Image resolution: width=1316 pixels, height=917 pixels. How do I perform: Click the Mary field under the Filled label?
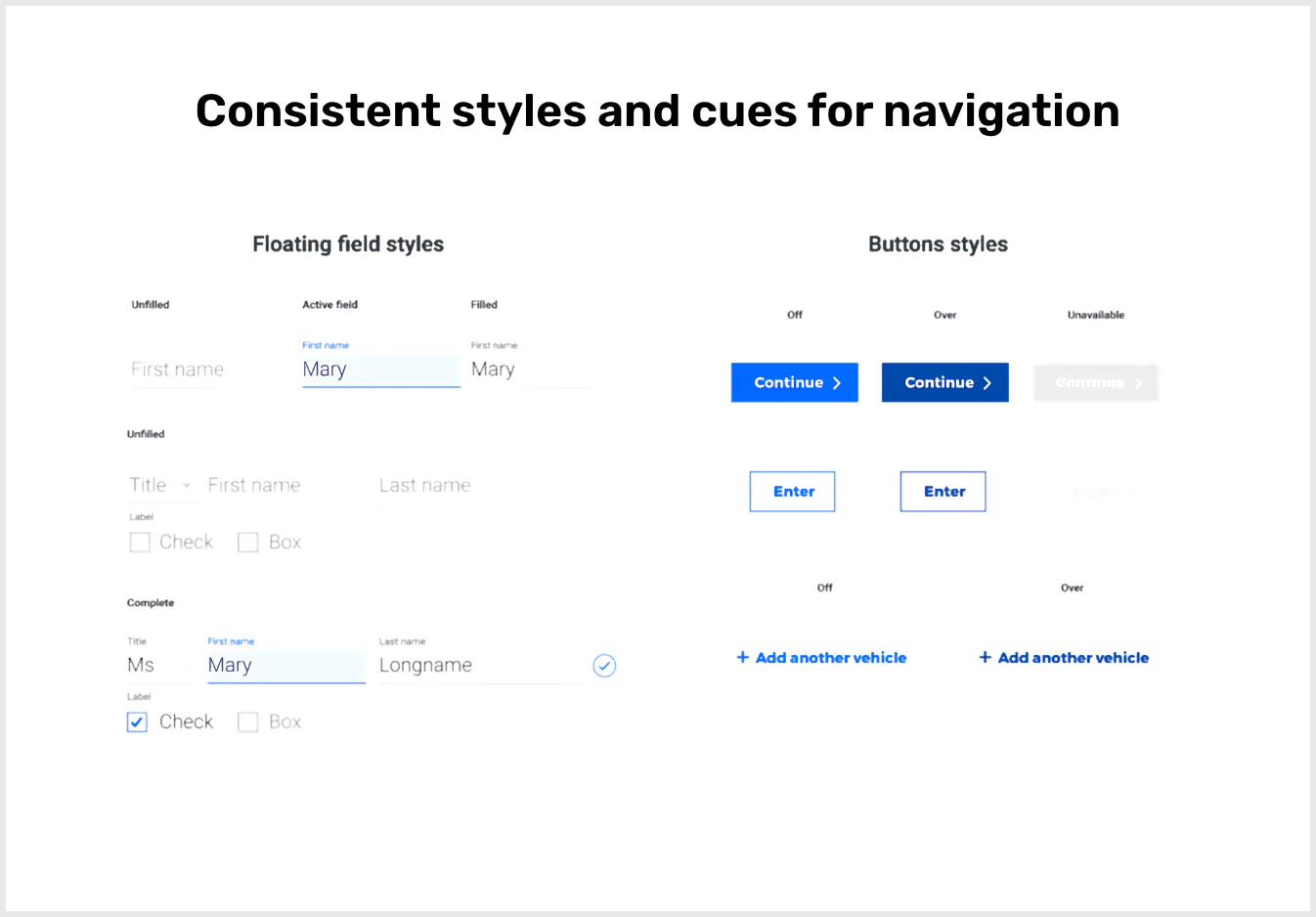[x=532, y=371]
